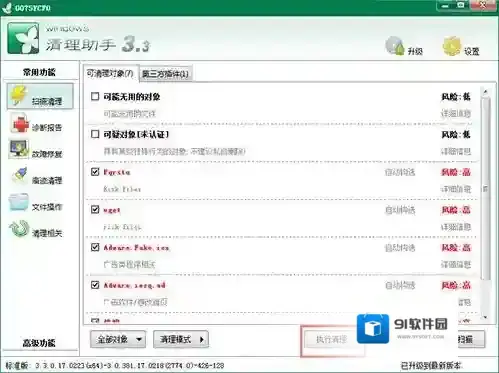Check the 可能无用的对象 checkbox

tap(95, 96)
